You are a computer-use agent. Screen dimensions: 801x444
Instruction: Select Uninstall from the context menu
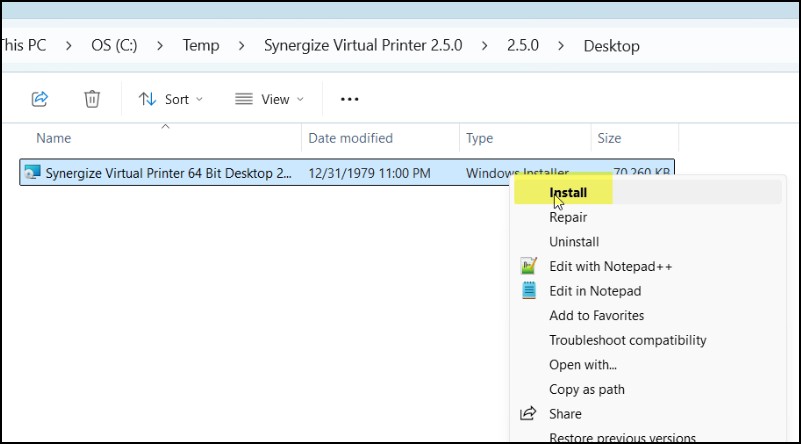[574, 242]
